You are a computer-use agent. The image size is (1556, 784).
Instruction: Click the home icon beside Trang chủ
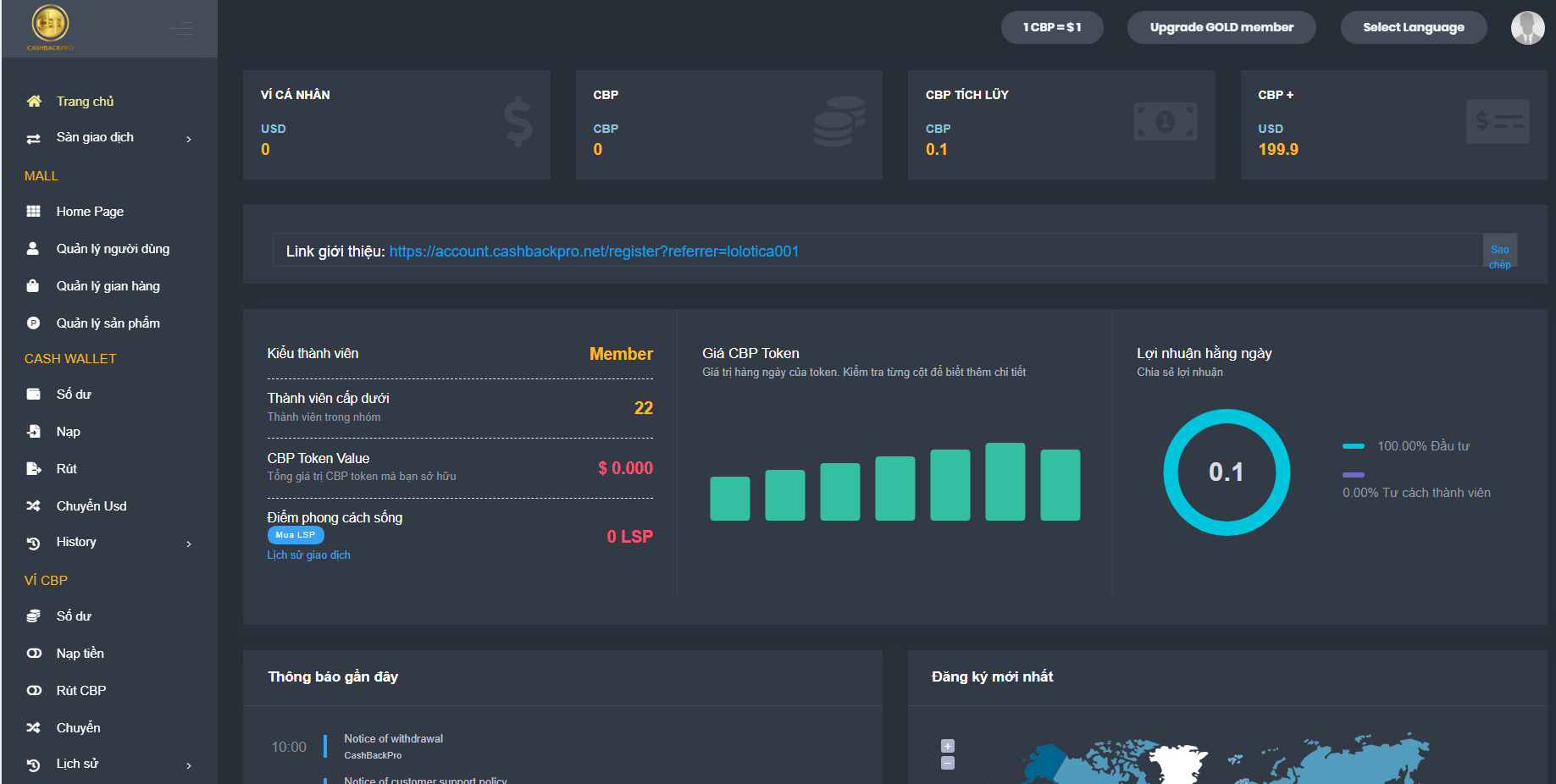34,102
